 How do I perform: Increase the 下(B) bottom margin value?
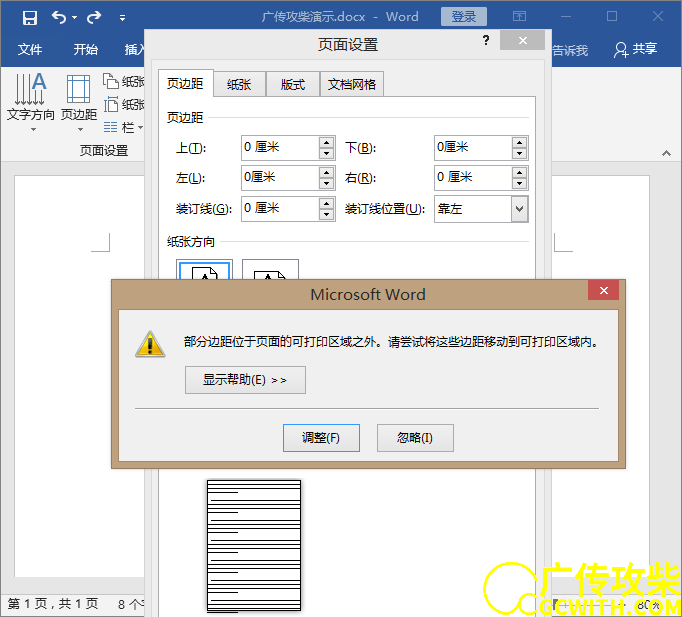click(519, 142)
